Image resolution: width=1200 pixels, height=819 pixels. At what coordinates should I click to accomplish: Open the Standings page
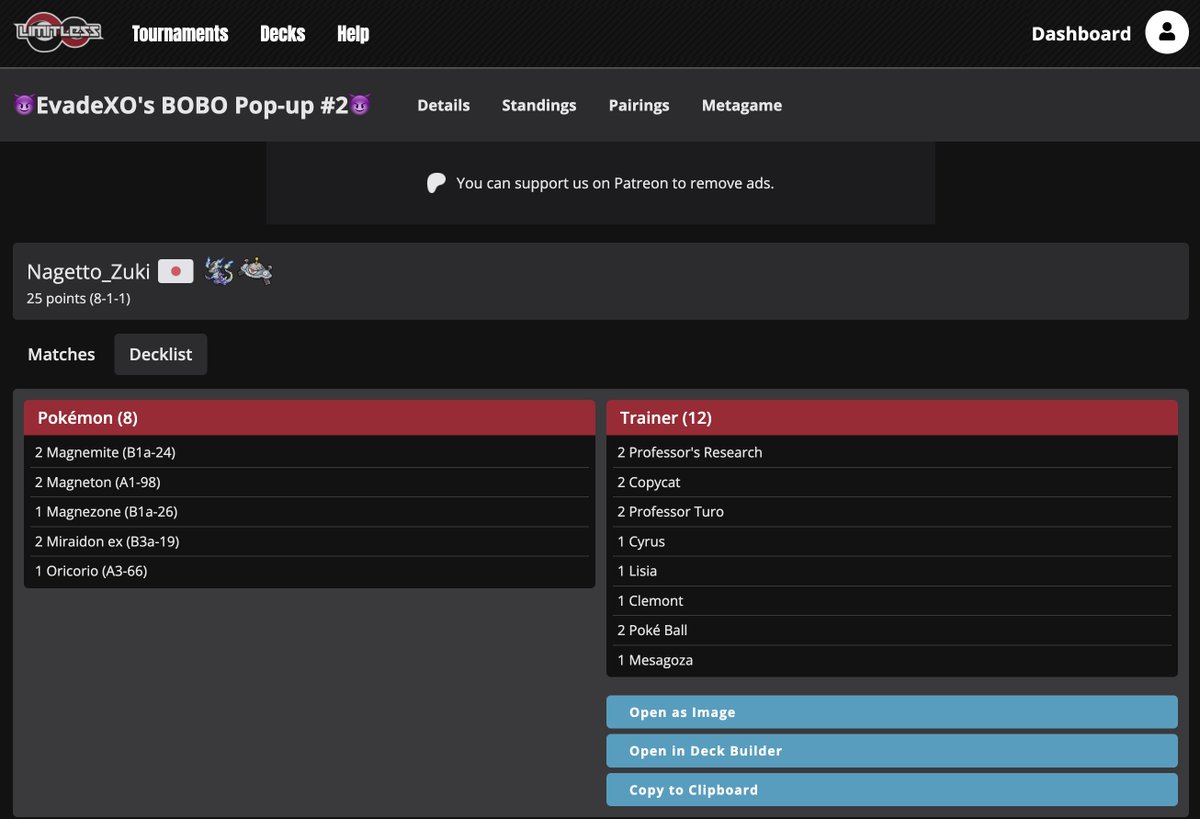point(539,105)
